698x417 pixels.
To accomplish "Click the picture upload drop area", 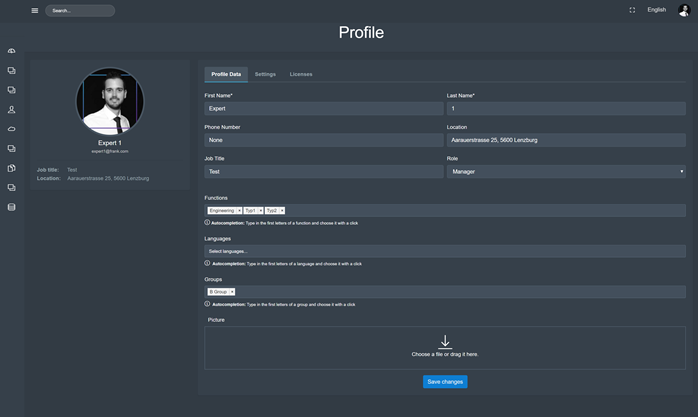I will tap(445, 347).
